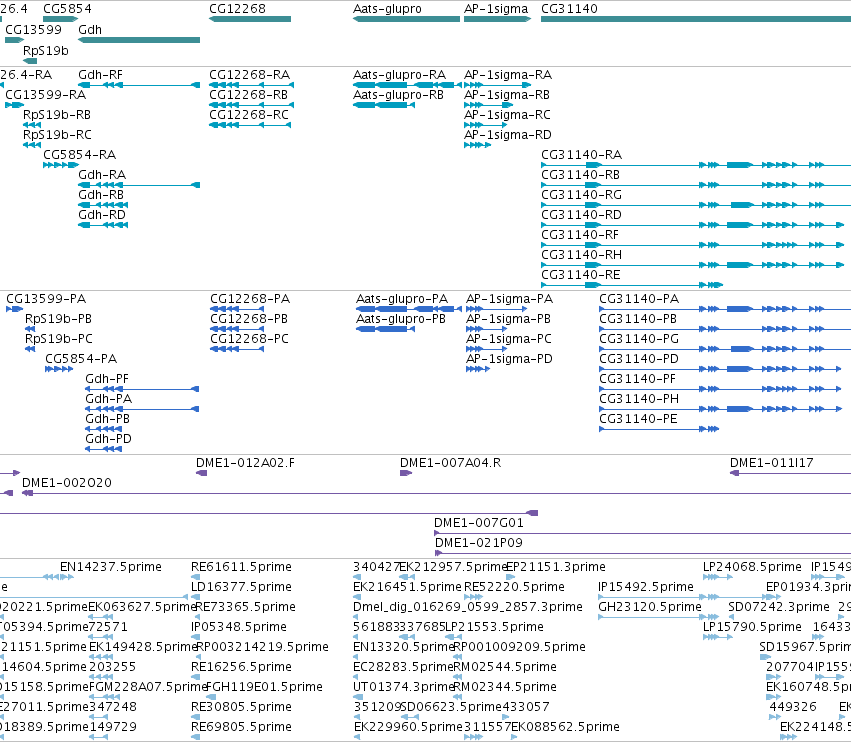Select the SD07242.3prime EST label
The height and width of the screenshot is (742, 851).
[x=779, y=607]
